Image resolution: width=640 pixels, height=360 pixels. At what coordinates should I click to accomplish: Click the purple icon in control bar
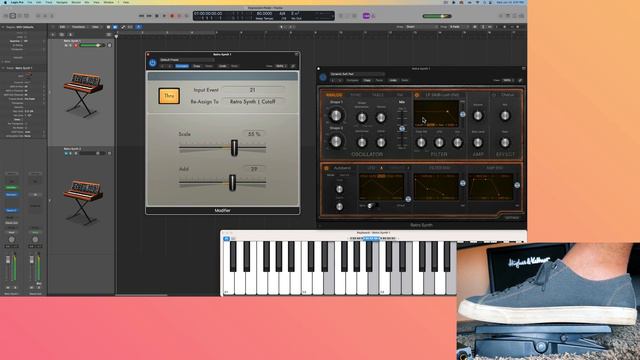[x=366, y=16]
